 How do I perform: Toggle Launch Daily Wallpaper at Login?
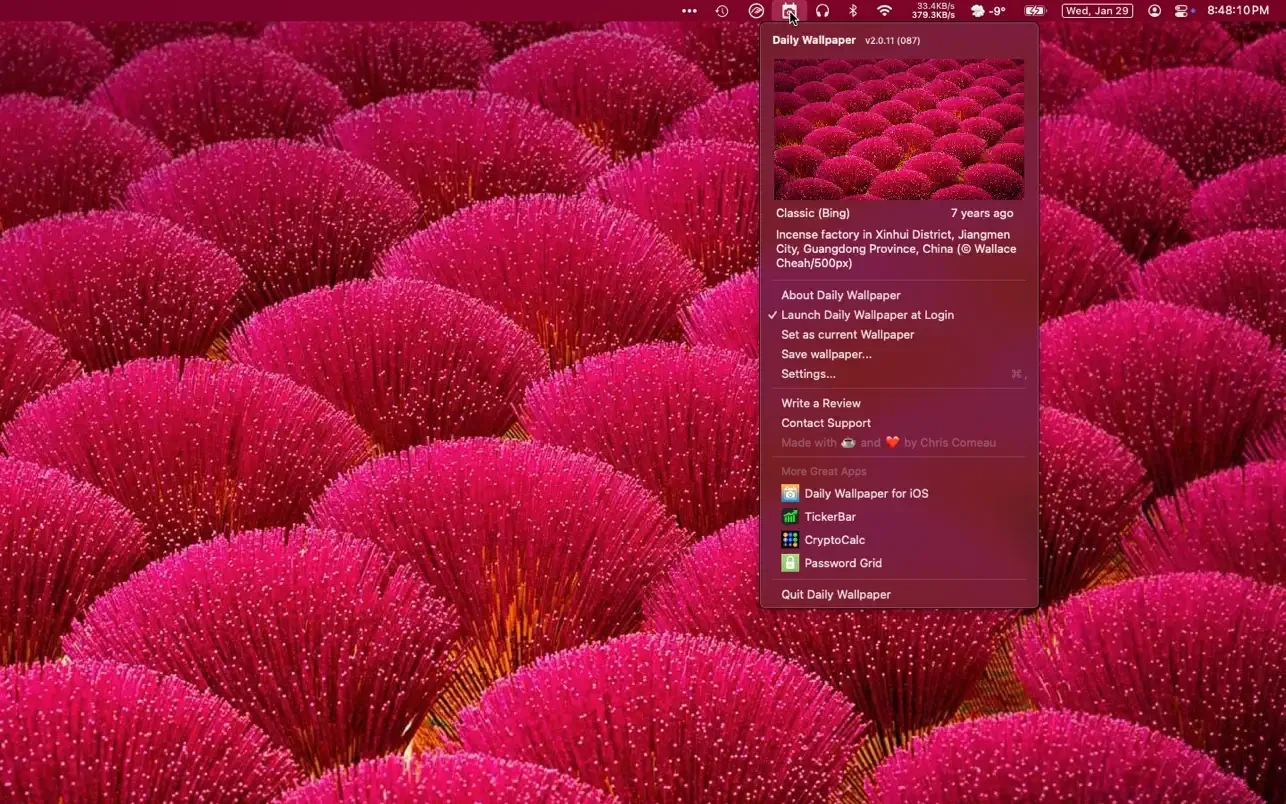coord(867,315)
